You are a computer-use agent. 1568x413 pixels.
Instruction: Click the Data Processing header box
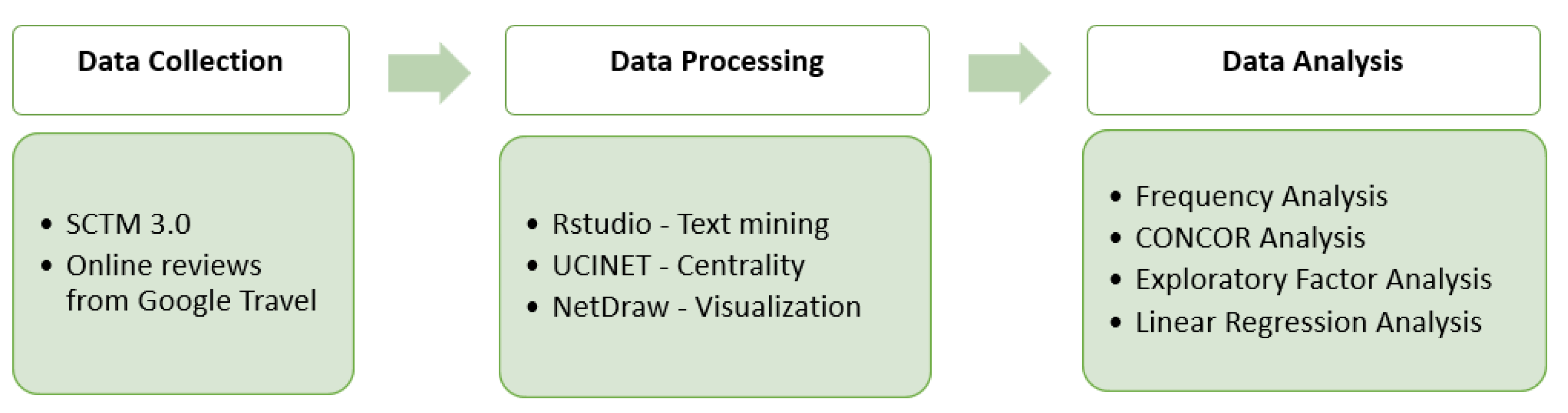pos(716,69)
